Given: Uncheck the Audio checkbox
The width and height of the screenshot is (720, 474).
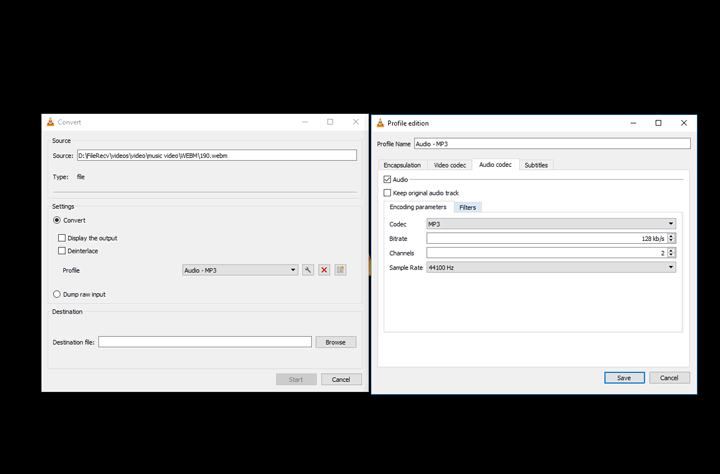Looking at the screenshot, I should point(387,180).
